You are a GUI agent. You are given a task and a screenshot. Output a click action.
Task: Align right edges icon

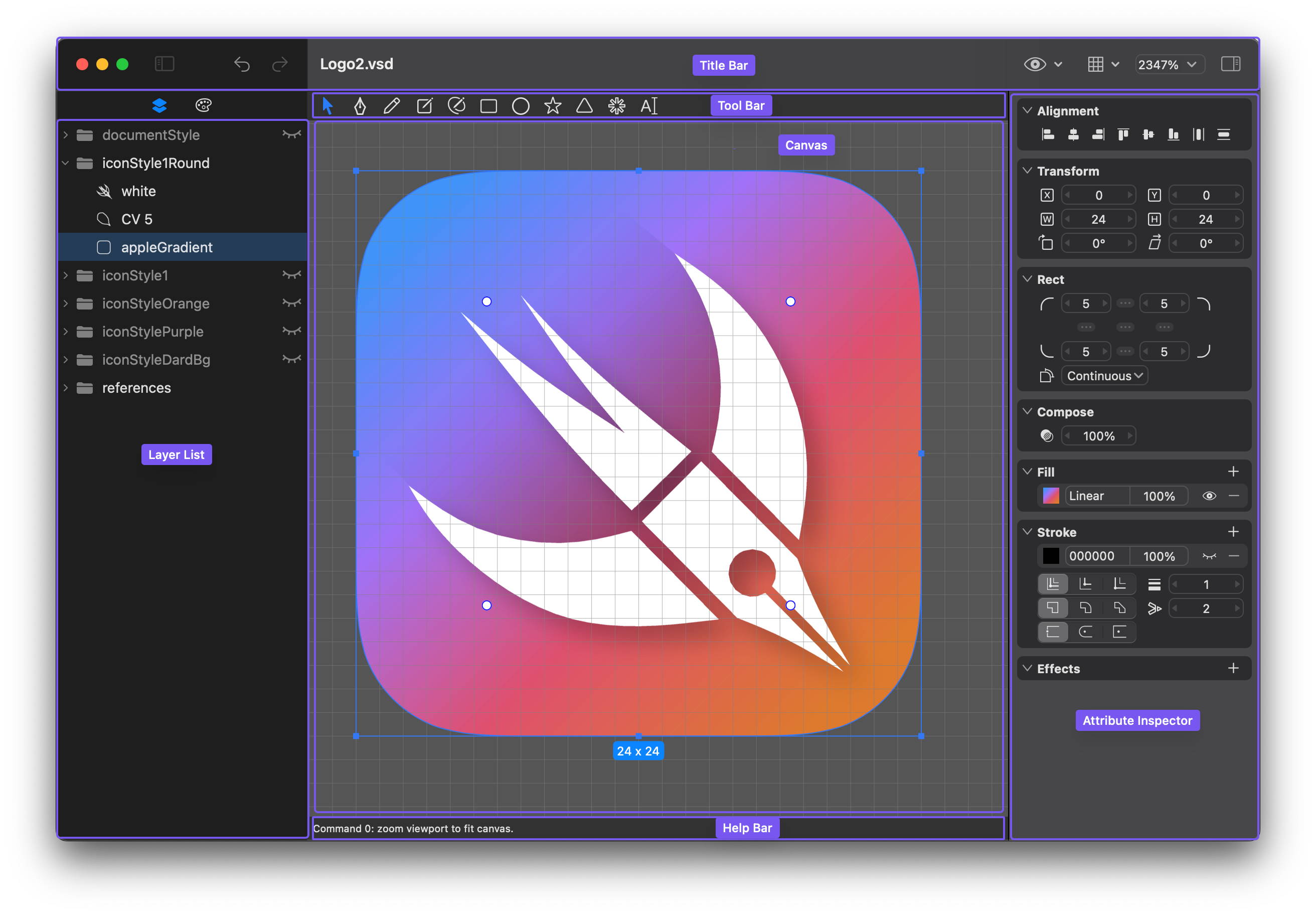pyautogui.click(x=1098, y=135)
